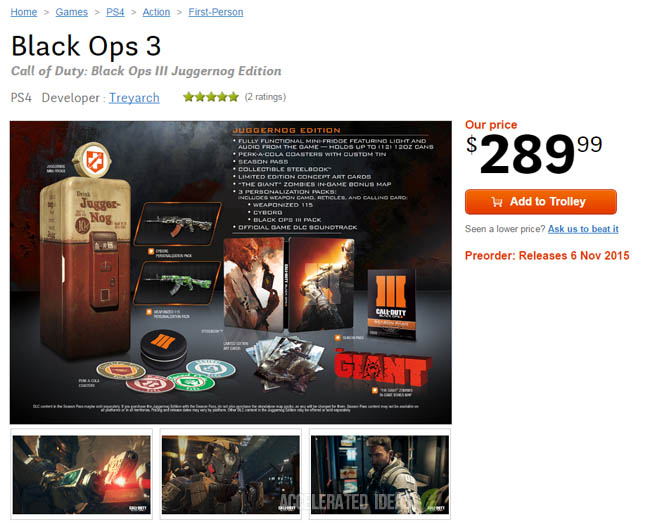This screenshot has height=522, width=650.
Task: Open the Treyarch developer link
Action: click(134, 98)
